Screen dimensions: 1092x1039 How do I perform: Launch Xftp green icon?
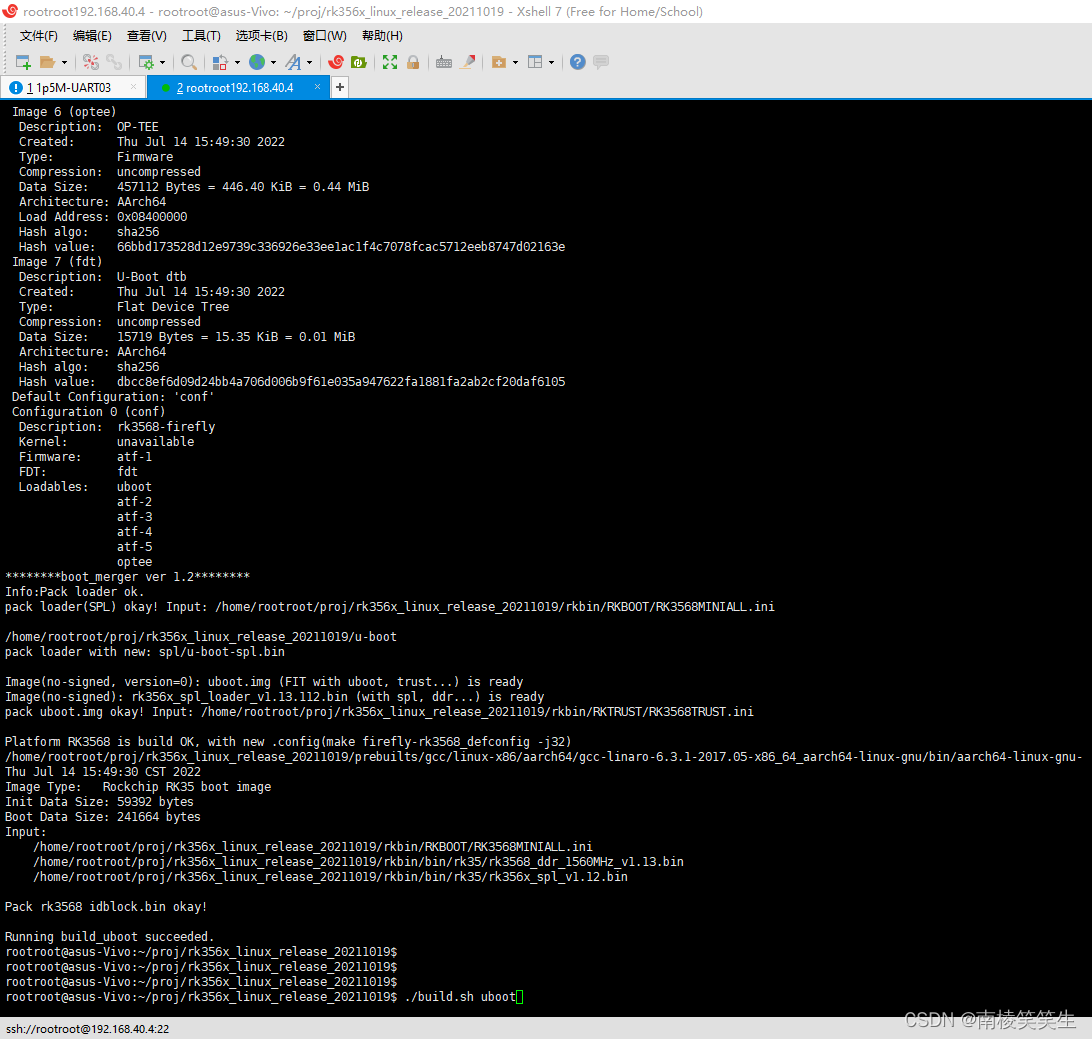pyautogui.click(x=359, y=62)
